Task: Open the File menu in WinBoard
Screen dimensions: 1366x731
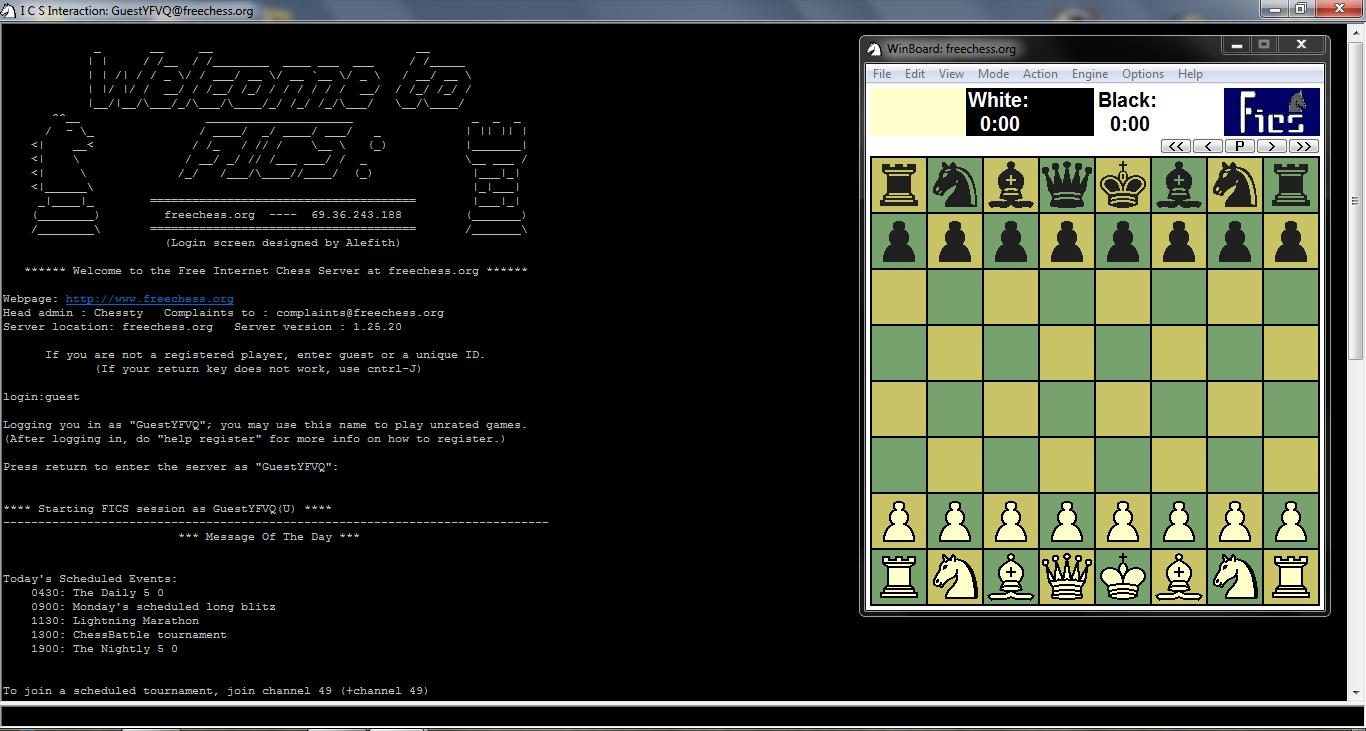Action: pyautogui.click(x=882, y=74)
